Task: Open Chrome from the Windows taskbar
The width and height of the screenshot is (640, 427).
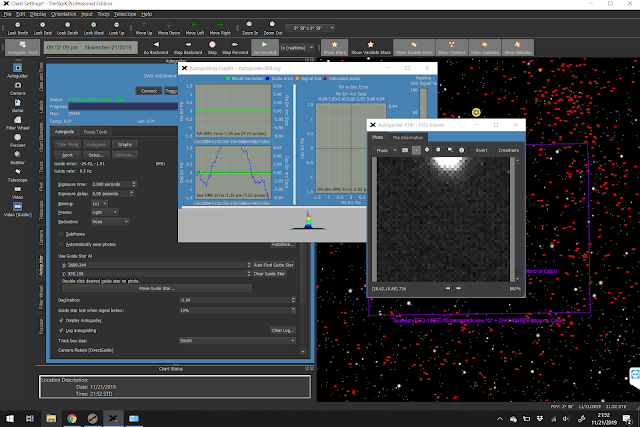Action: [x=72, y=418]
